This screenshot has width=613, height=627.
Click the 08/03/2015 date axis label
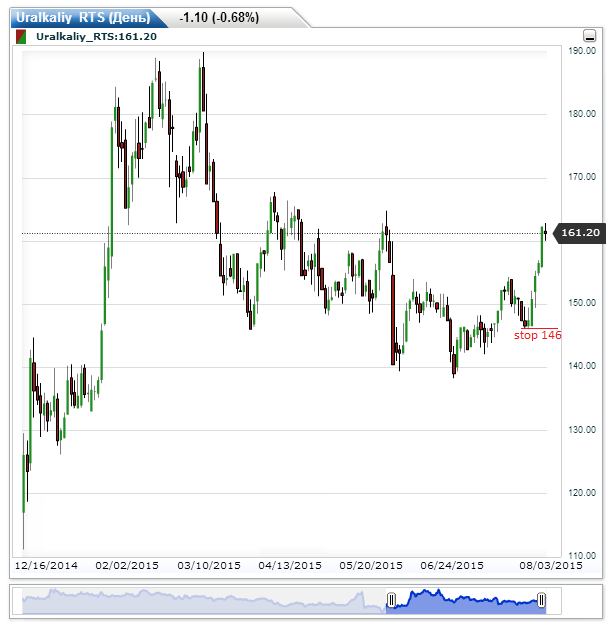point(551,566)
